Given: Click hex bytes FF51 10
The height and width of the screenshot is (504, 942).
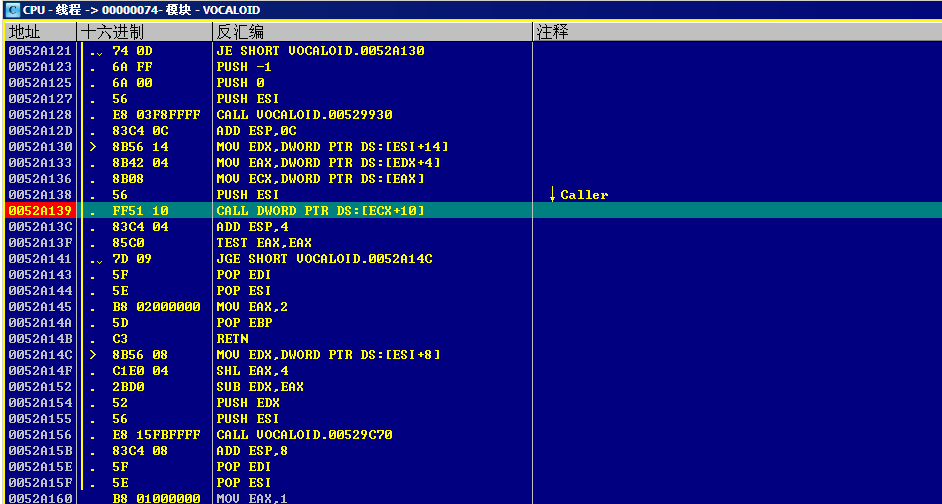Looking at the screenshot, I should [140, 211].
